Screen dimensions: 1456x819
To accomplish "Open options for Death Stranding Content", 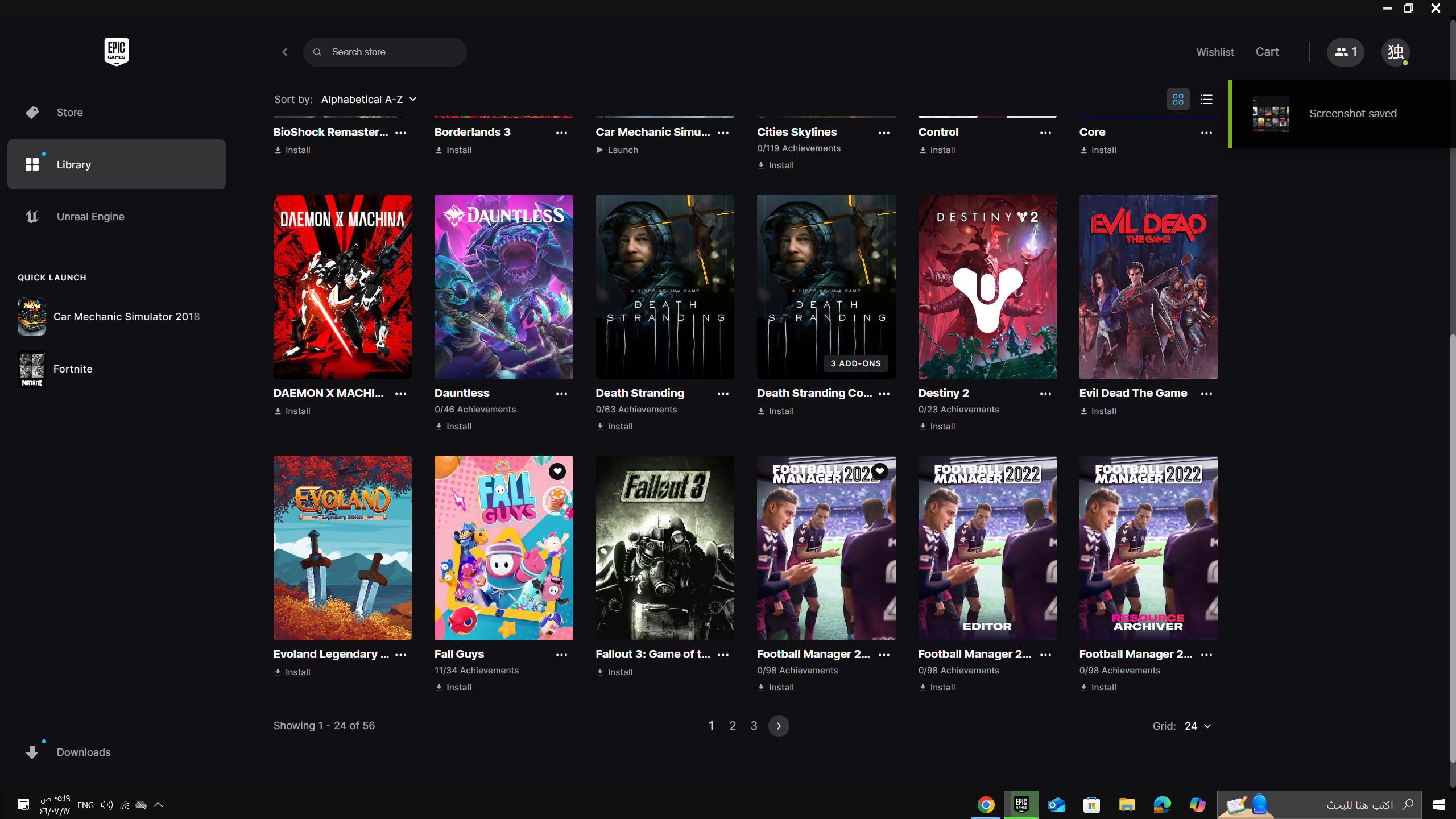I will (x=884, y=394).
